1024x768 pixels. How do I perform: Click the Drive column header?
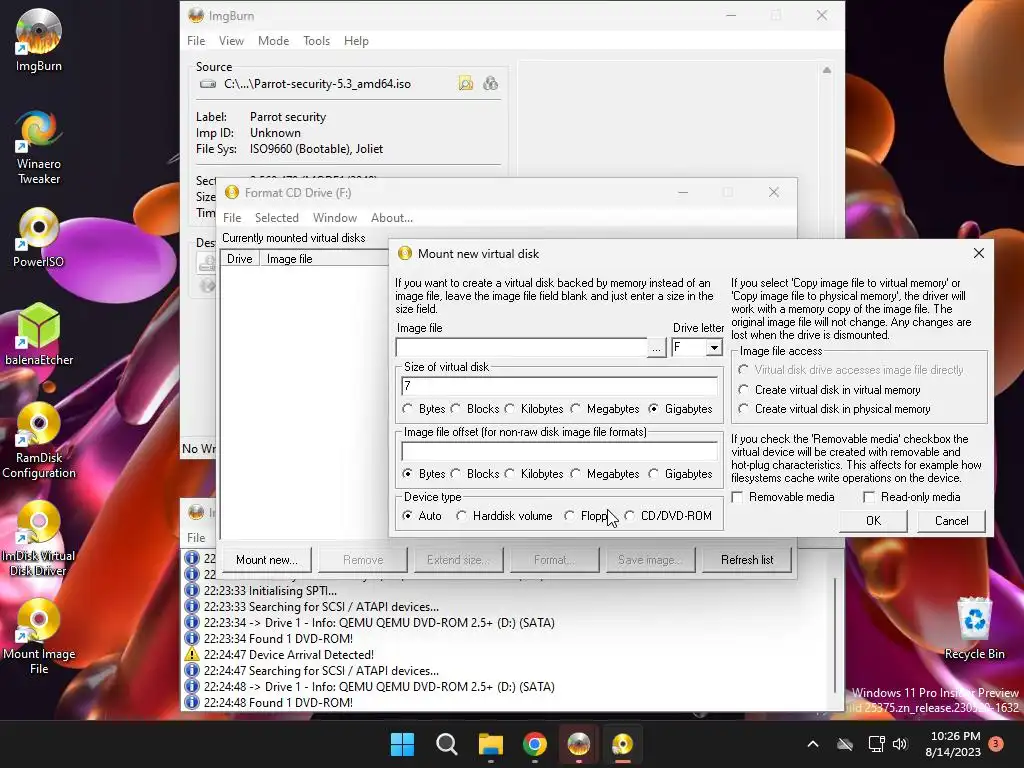pyautogui.click(x=240, y=259)
